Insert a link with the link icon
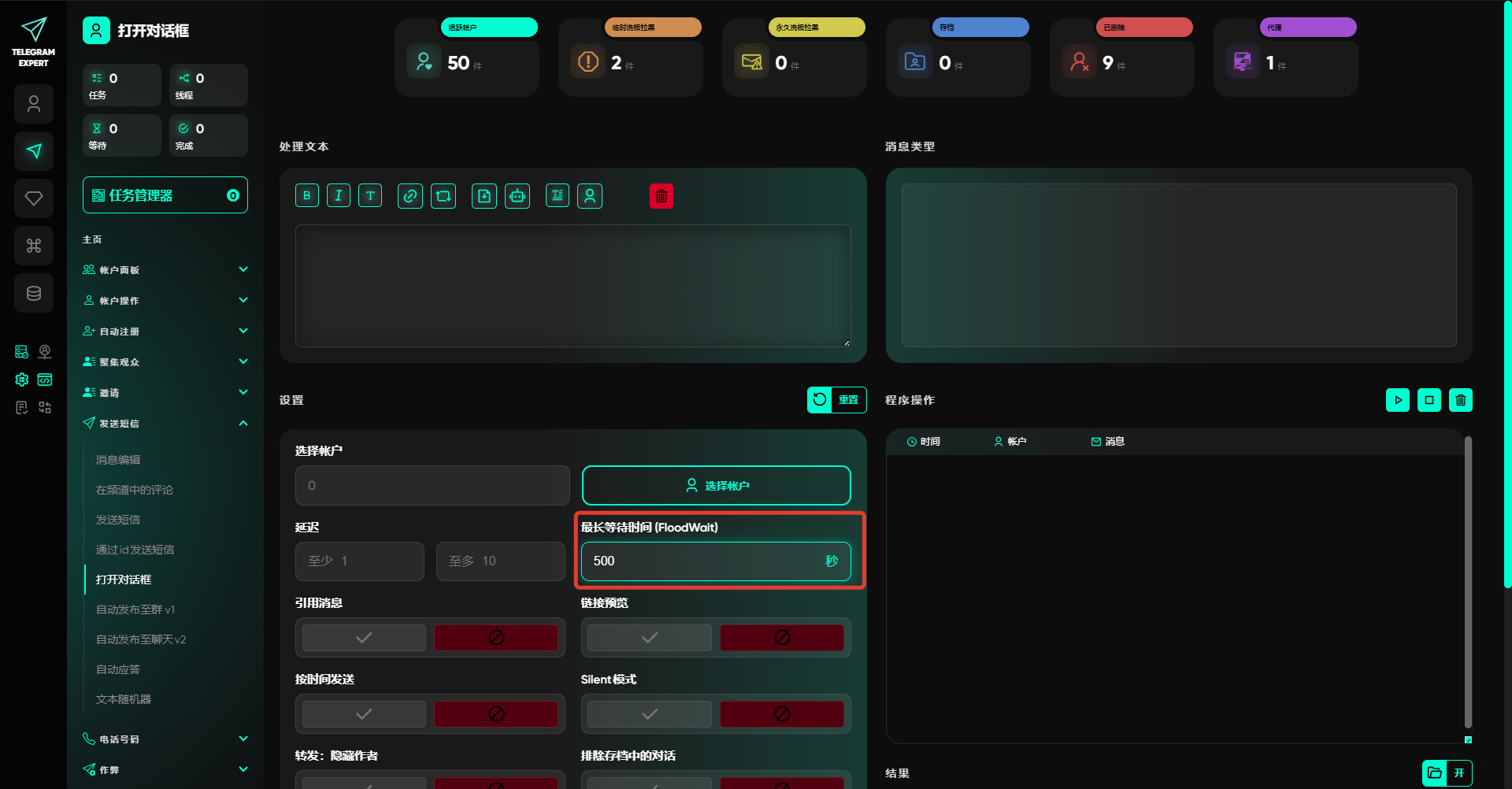 coord(410,196)
